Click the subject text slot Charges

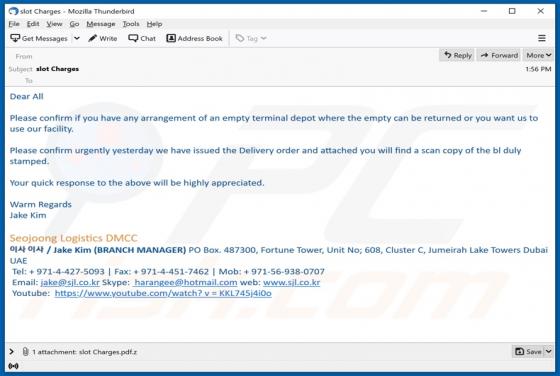tap(58, 69)
